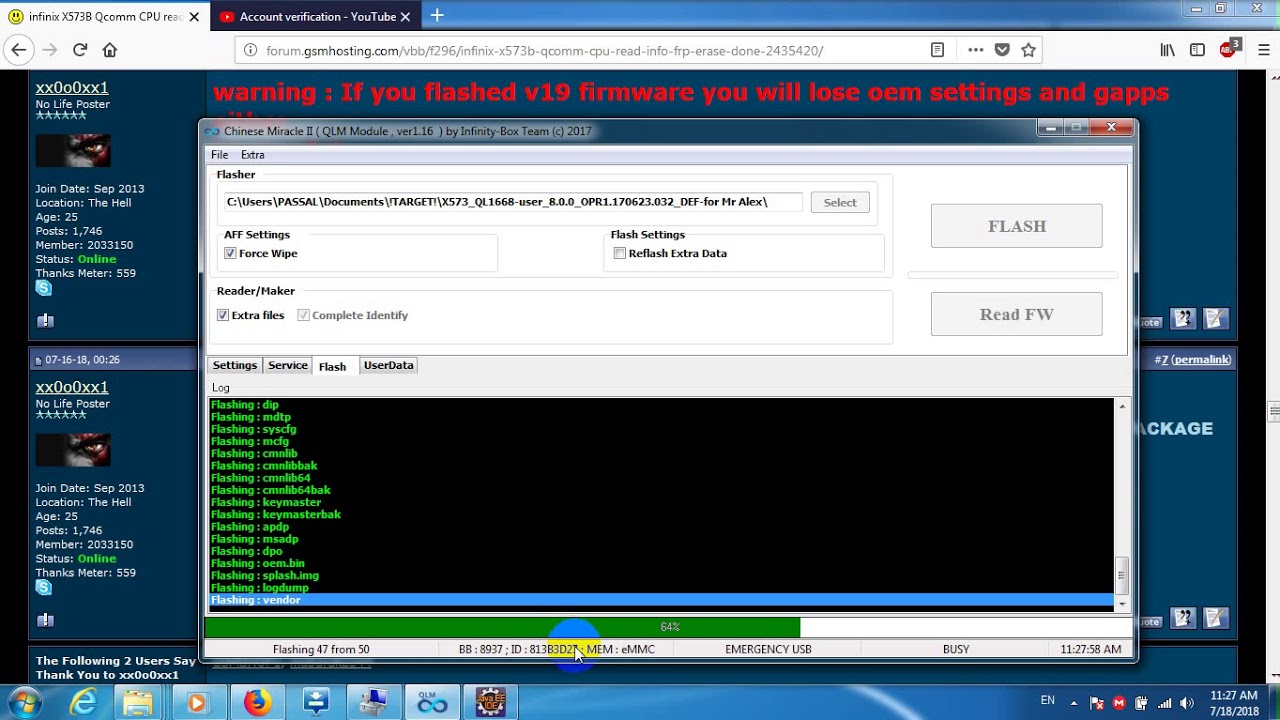
Task: Switch to Firefox from taskbar
Action: point(257,703)
